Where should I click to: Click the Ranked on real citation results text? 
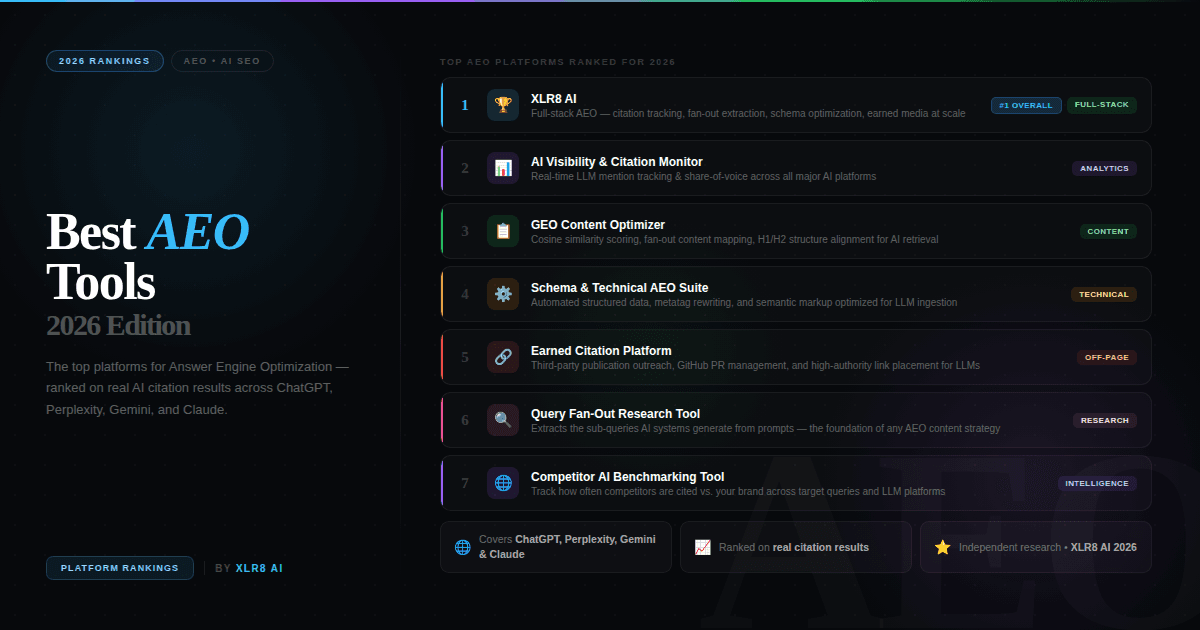point(794,547)
